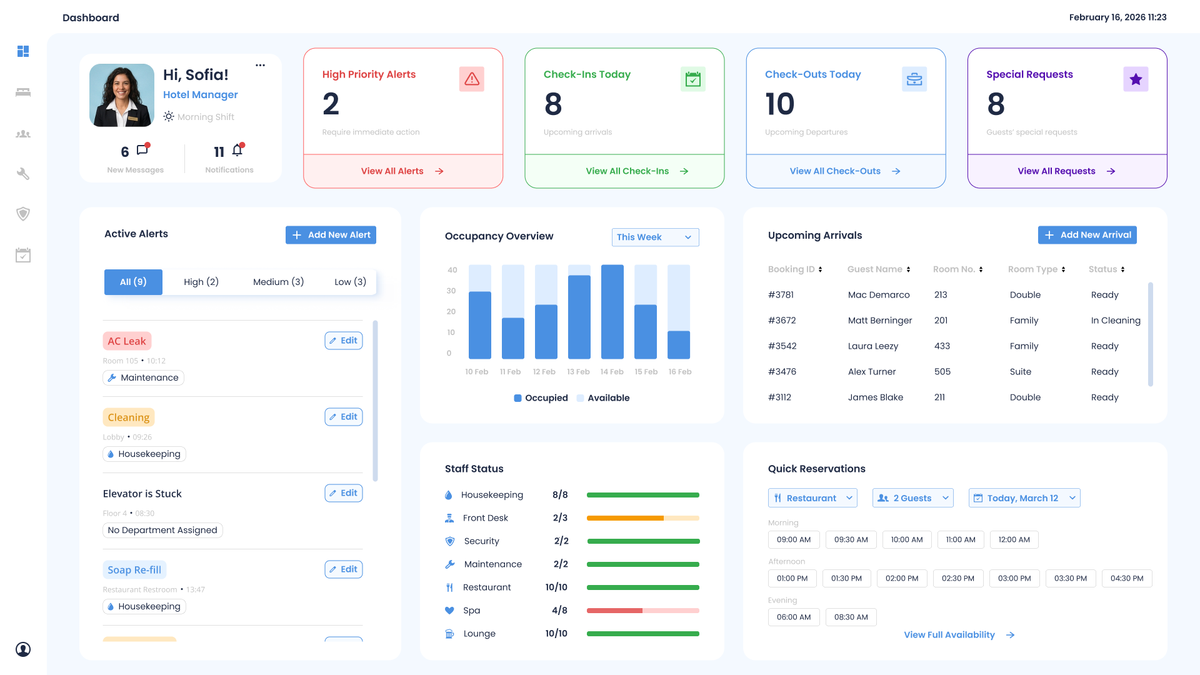The width and height of the screenshot is (1200, 675).
Task: Select the 02:30 PM afternoon time slot
Action: (x=958, y=578)
